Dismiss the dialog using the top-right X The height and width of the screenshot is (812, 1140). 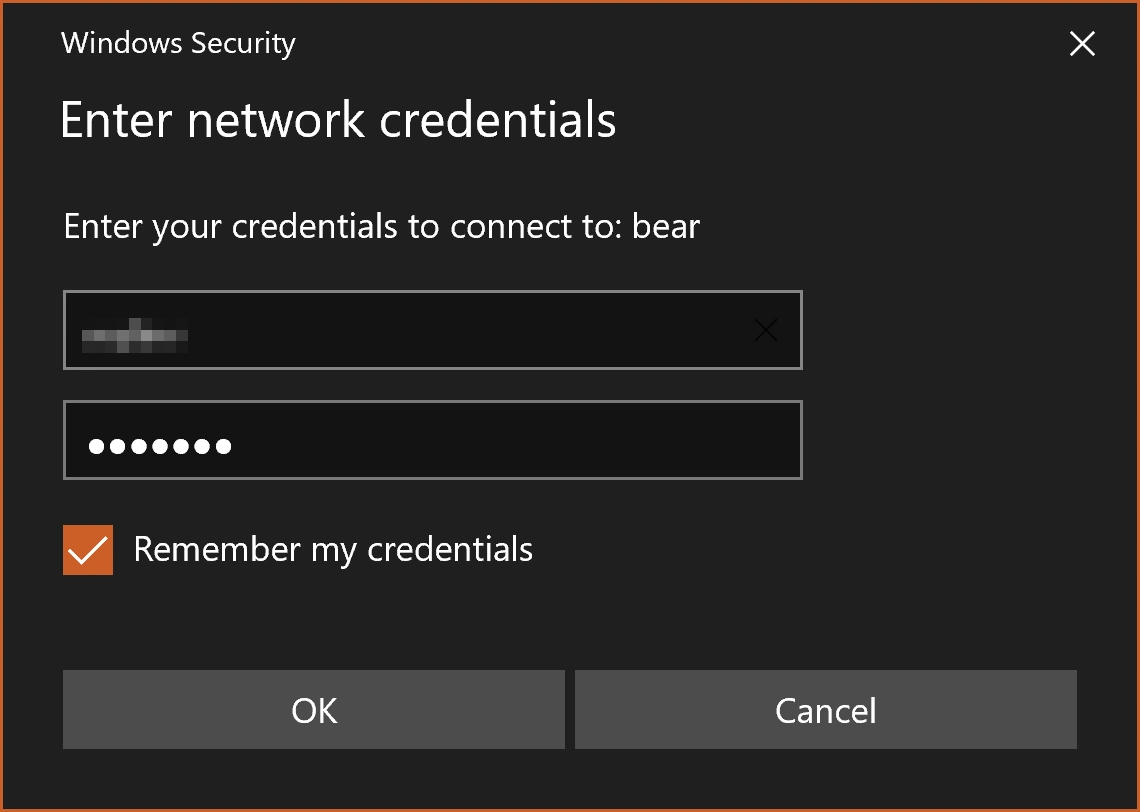tap(1082, 44)
